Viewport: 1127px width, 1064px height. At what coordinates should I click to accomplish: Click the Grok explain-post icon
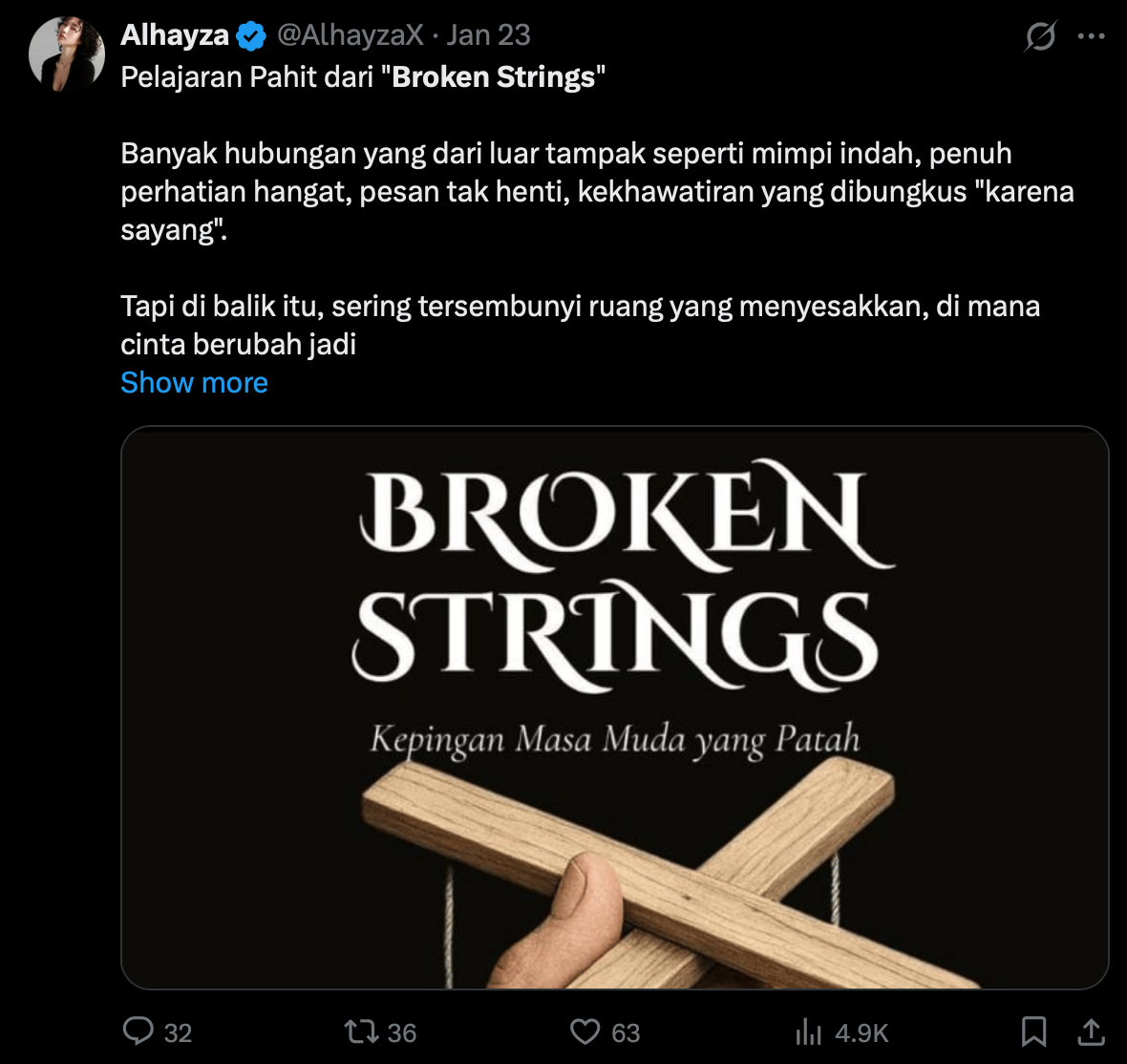[x=1040, y=36]
